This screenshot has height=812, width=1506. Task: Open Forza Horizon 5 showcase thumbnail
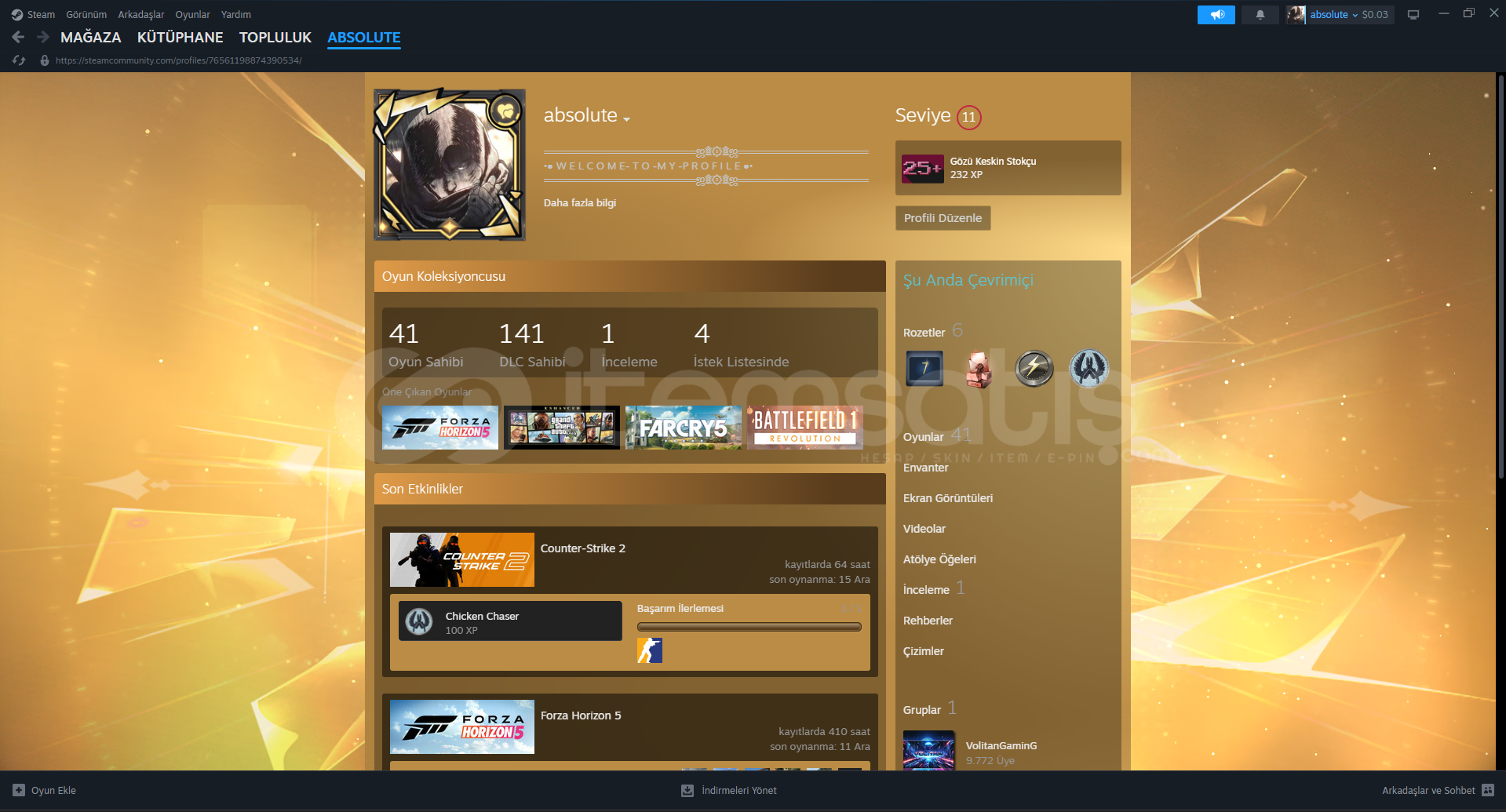tap(440, 428)
